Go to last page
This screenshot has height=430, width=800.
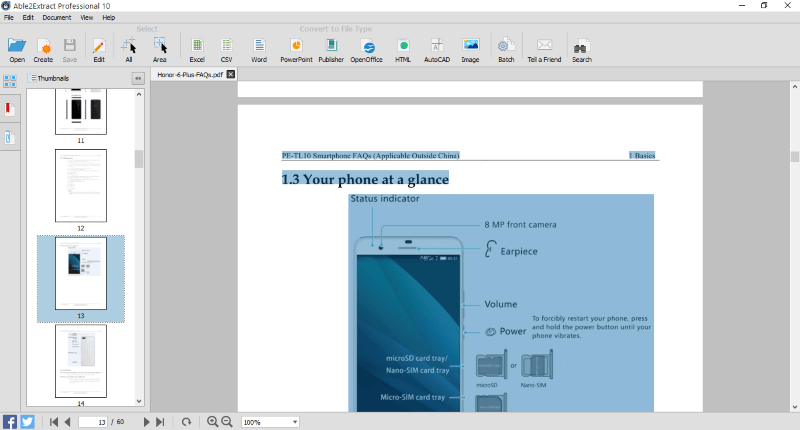pyautogui.click(x=160, y=422)
